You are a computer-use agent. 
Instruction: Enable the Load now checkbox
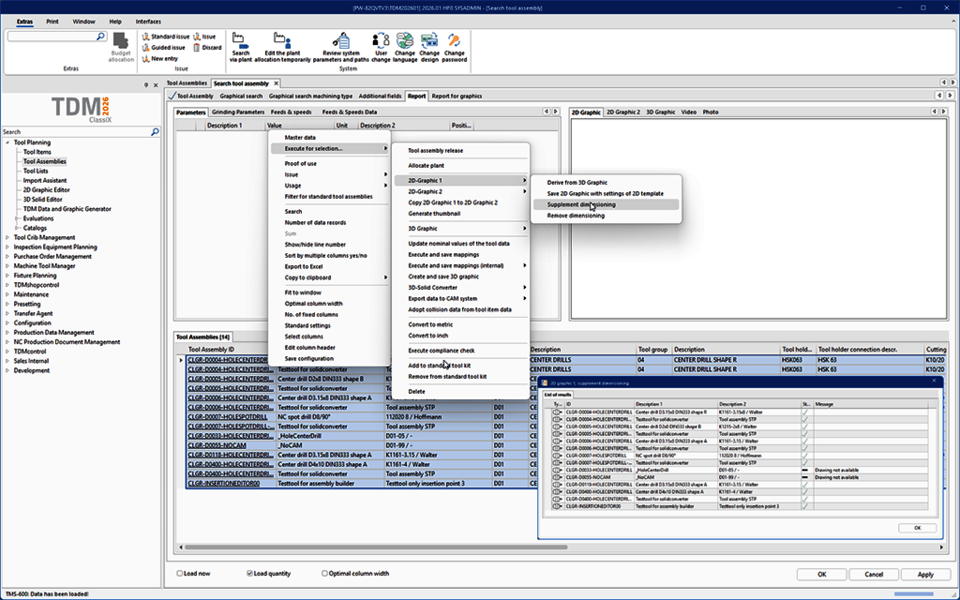pos(179,574)
